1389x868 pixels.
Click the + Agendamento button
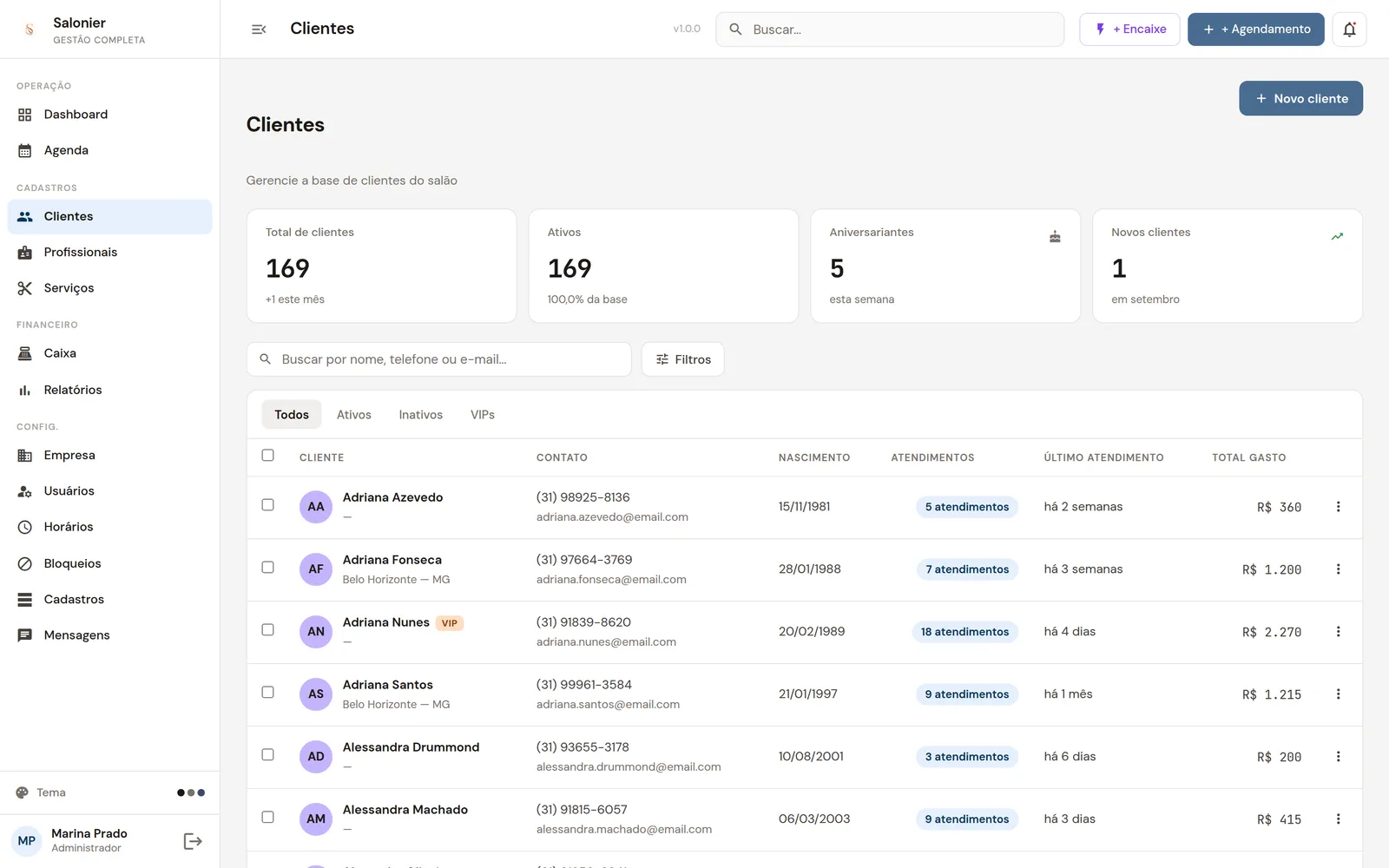(x=1255, y=30)
